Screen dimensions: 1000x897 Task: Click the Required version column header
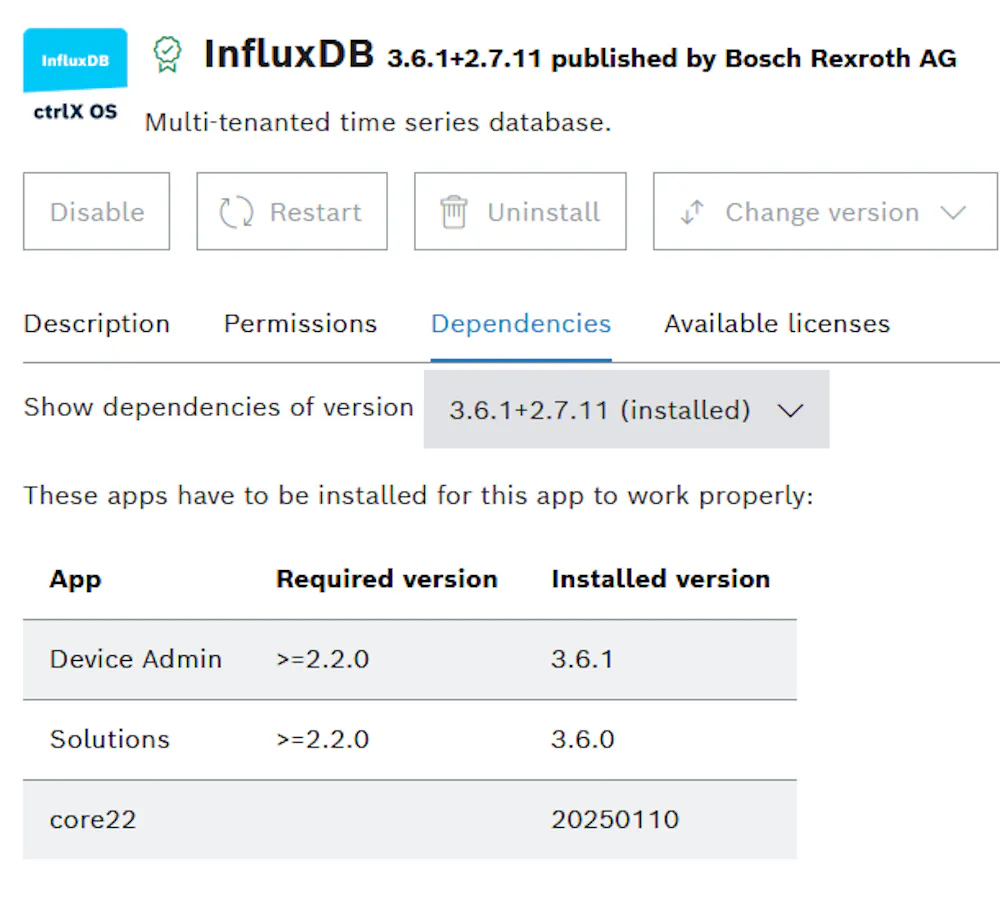(386, 579)
